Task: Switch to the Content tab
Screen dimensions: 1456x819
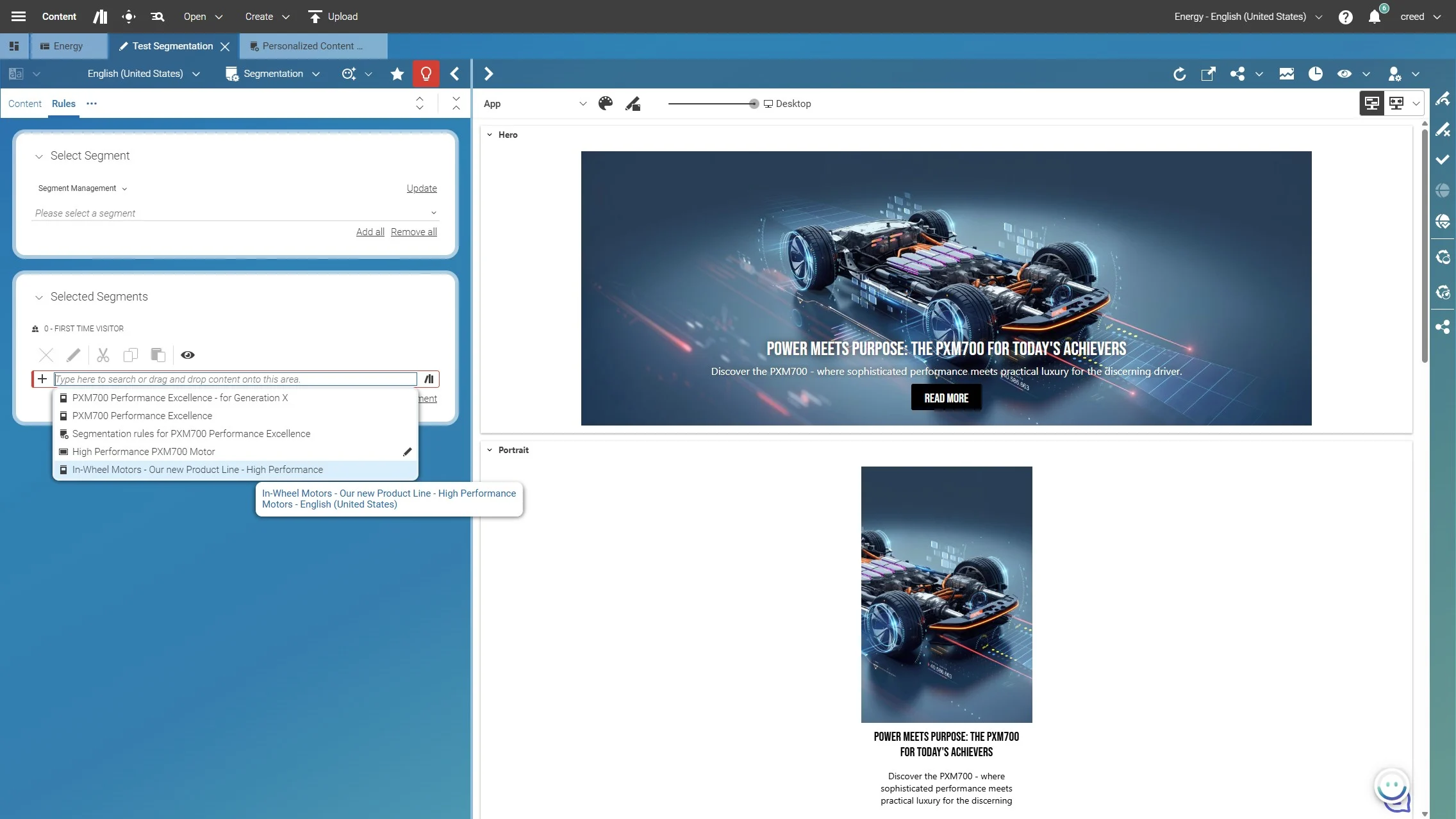Action: pos(24,104)
